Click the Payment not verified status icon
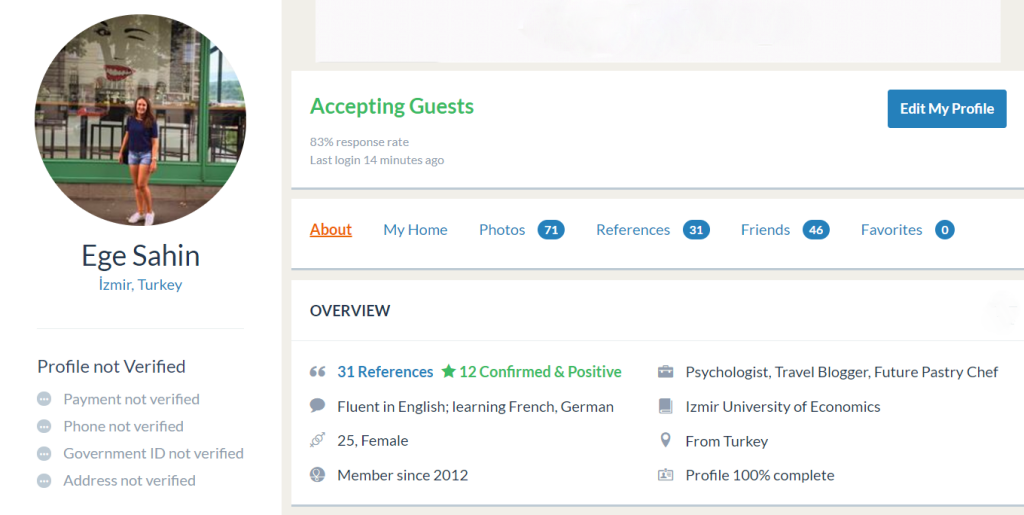The height and width of the screenshot is (515, 1024). pyautogui.click(x=44, y=399)
